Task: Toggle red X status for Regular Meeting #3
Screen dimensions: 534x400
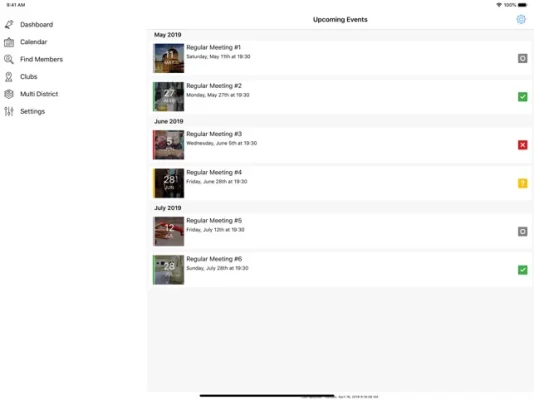Action: 522,145
